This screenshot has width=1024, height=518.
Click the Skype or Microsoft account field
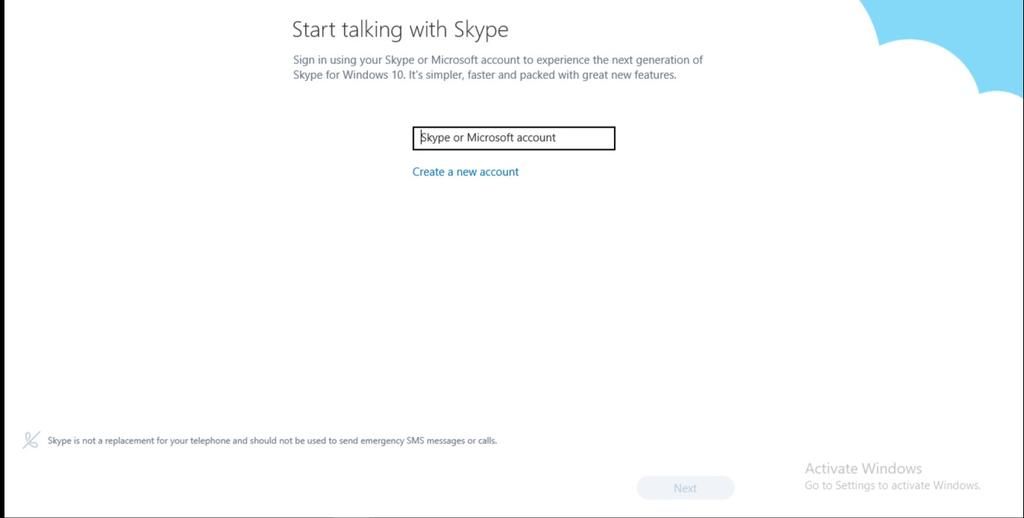click(513, 138)
